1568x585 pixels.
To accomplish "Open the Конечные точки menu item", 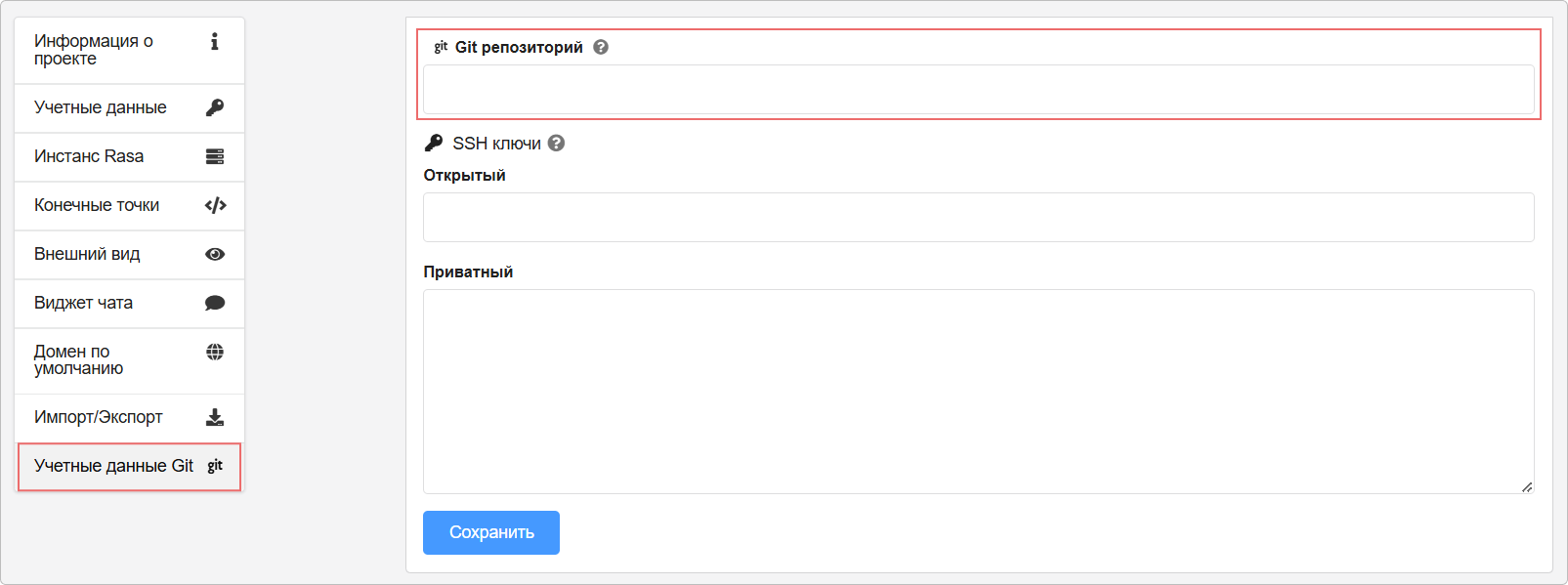I will [97, 205].
